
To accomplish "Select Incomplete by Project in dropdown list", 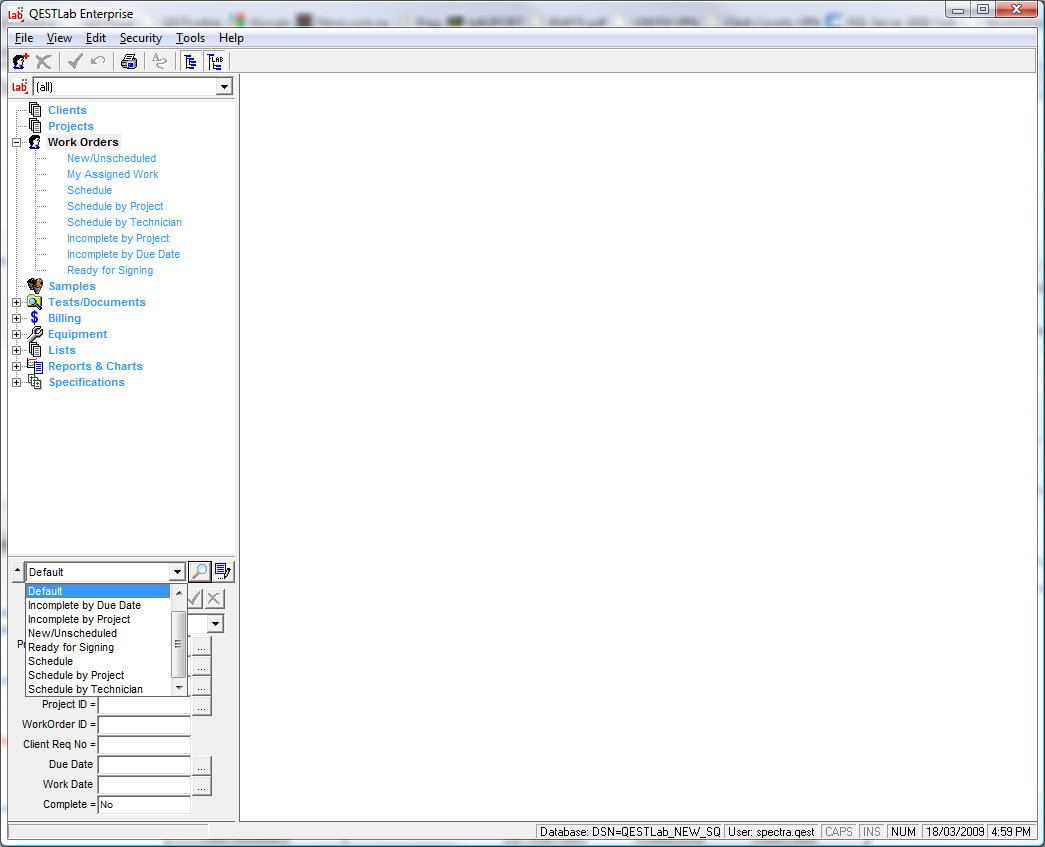I will (x=79, y=619).
